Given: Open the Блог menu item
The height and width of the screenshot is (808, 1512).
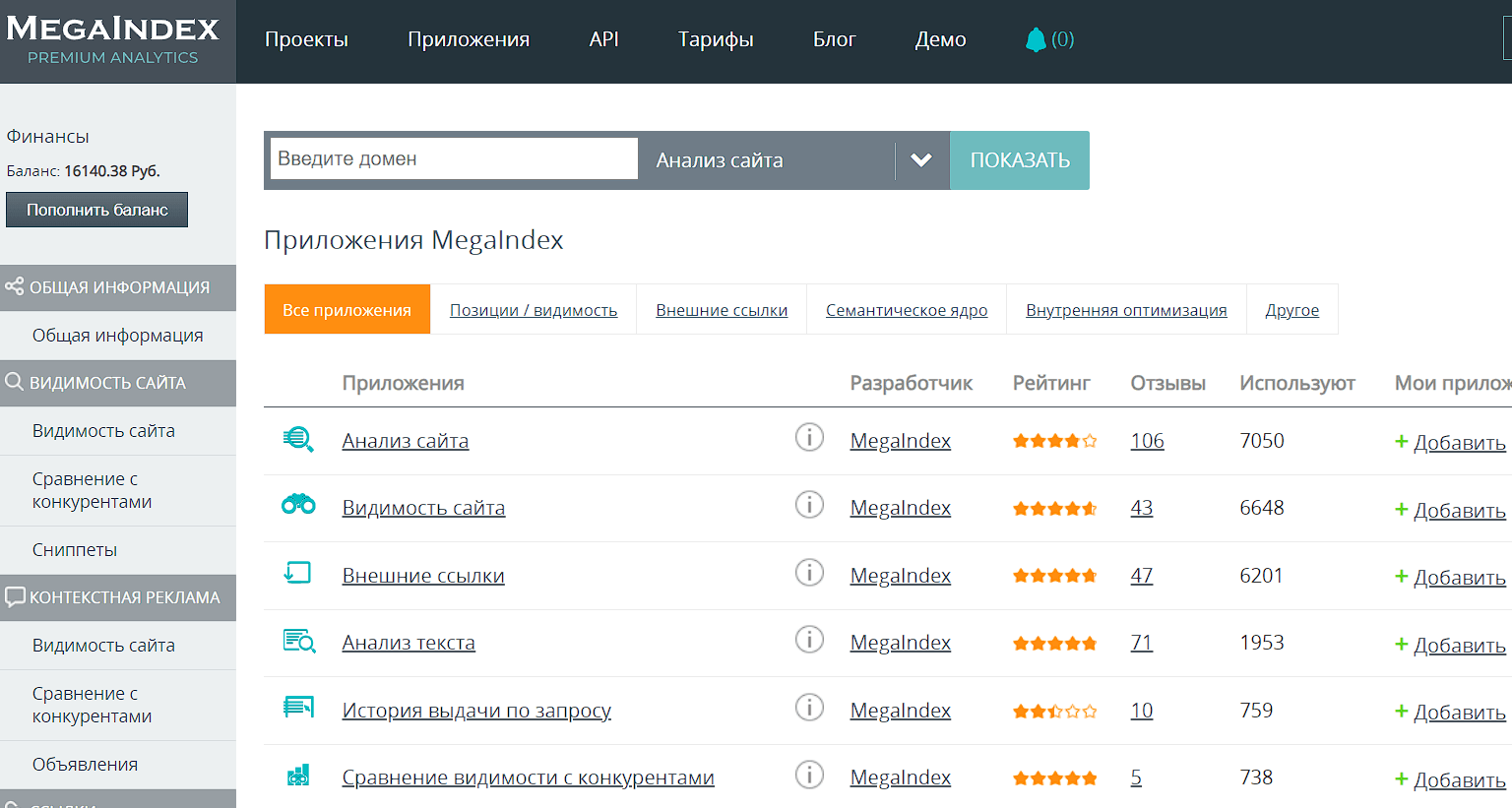Looking at the screenshot, I should click(x=834, y=39).
